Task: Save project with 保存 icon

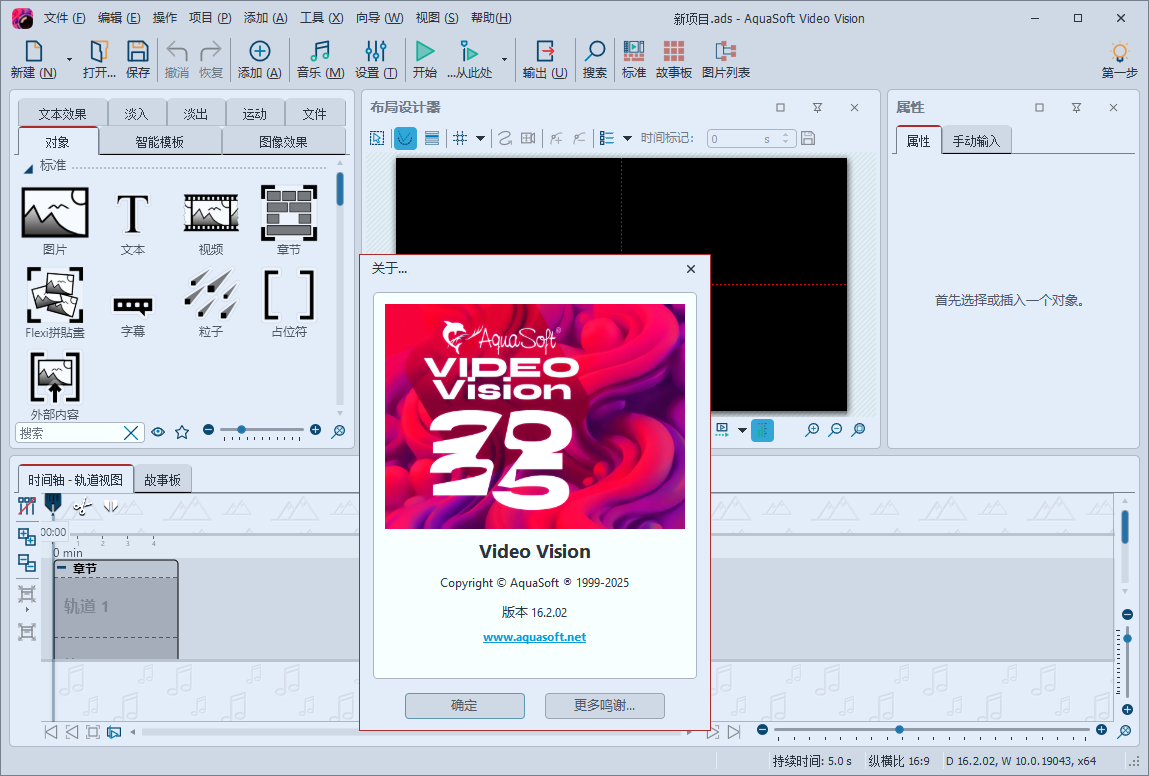Action: click(x=138, y=59)
